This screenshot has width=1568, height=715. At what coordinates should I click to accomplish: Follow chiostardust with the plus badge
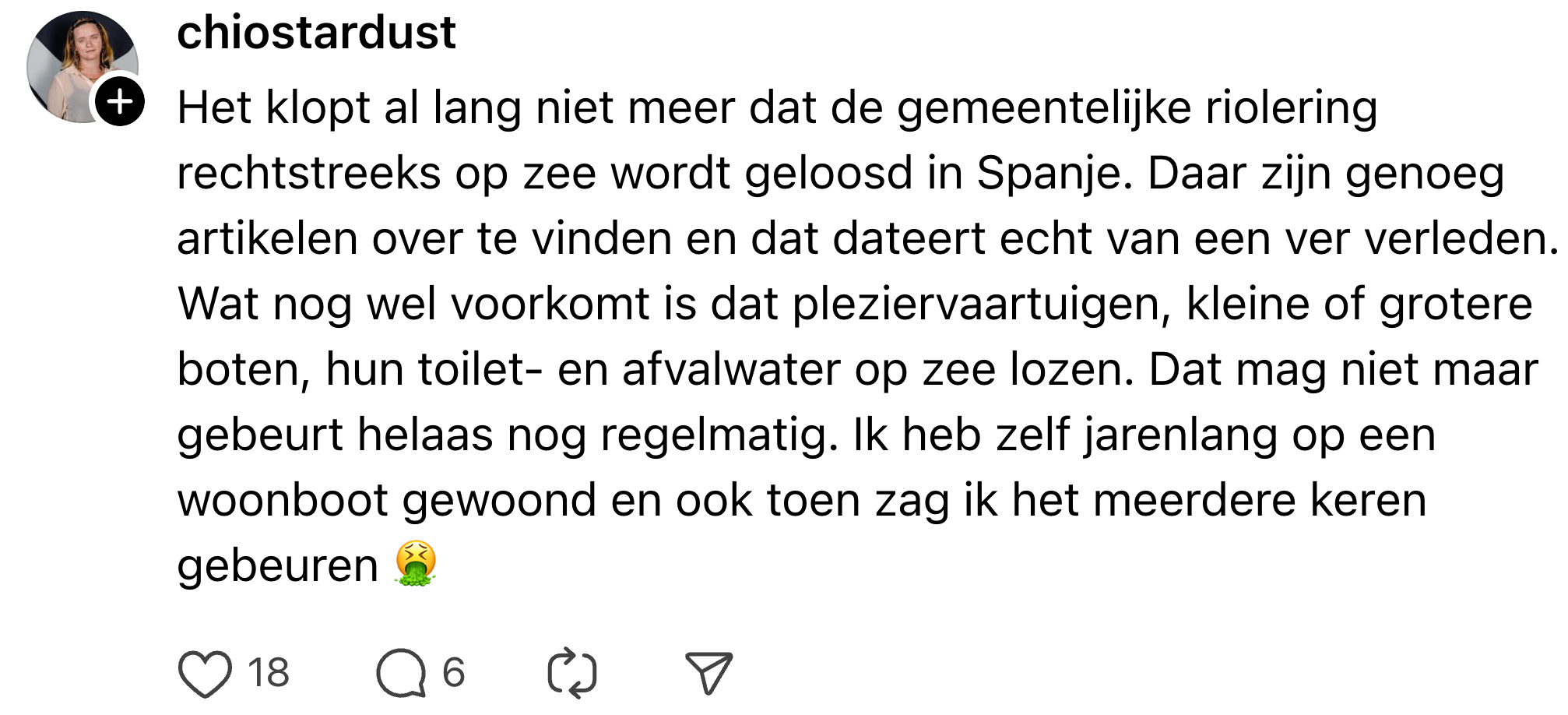point(120,101)
